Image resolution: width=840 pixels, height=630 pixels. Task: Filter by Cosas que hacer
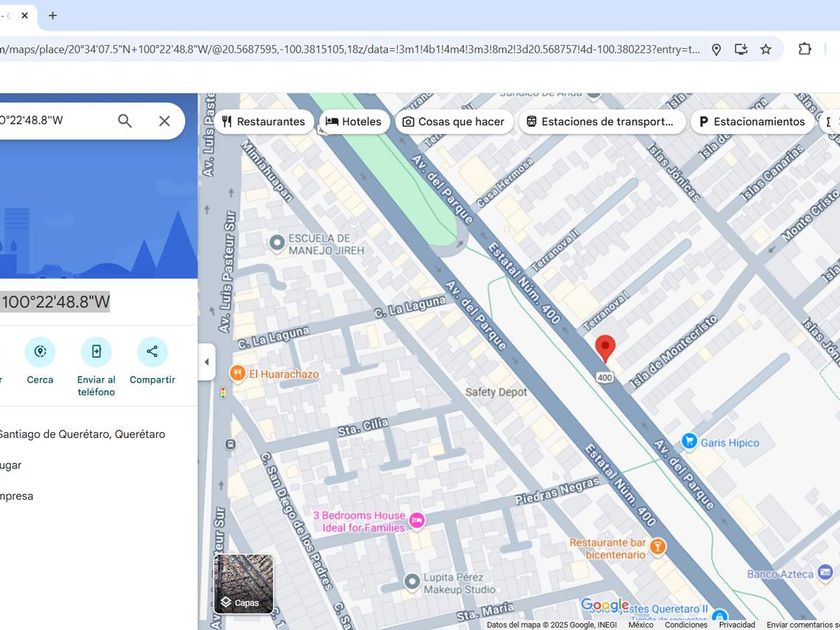coord(453,122)
